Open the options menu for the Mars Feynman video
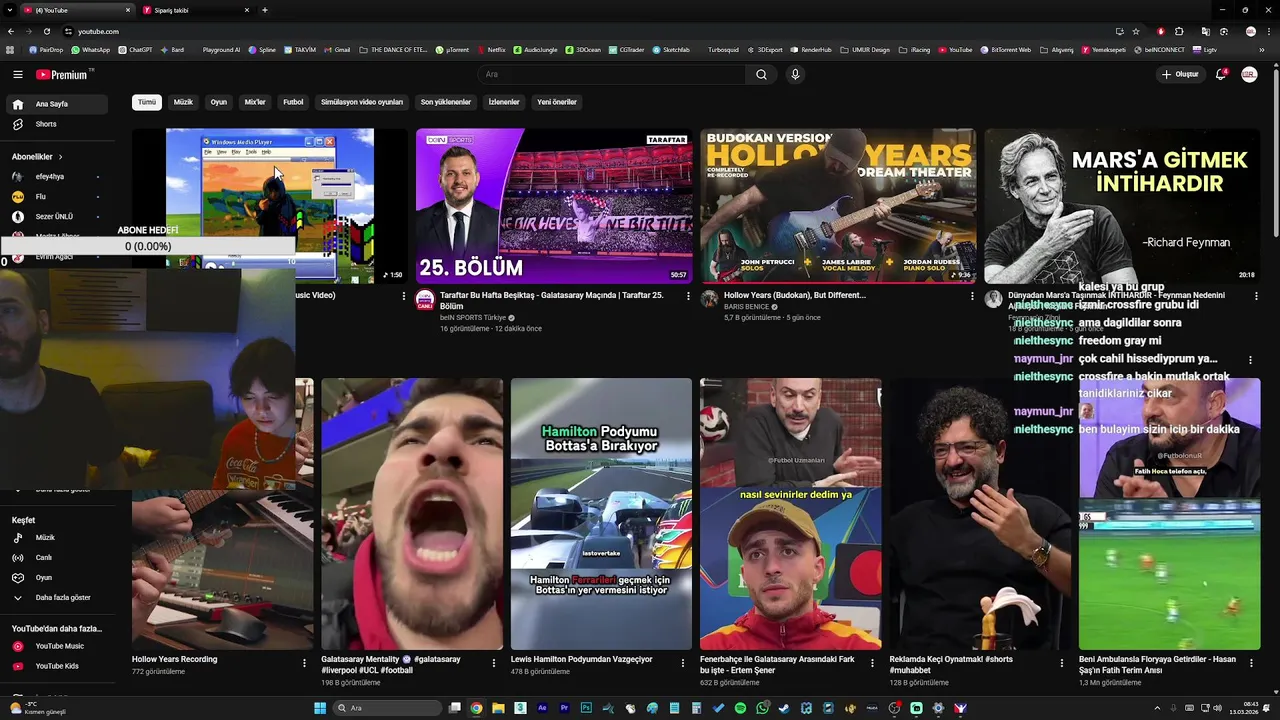 pos(1256,296)
